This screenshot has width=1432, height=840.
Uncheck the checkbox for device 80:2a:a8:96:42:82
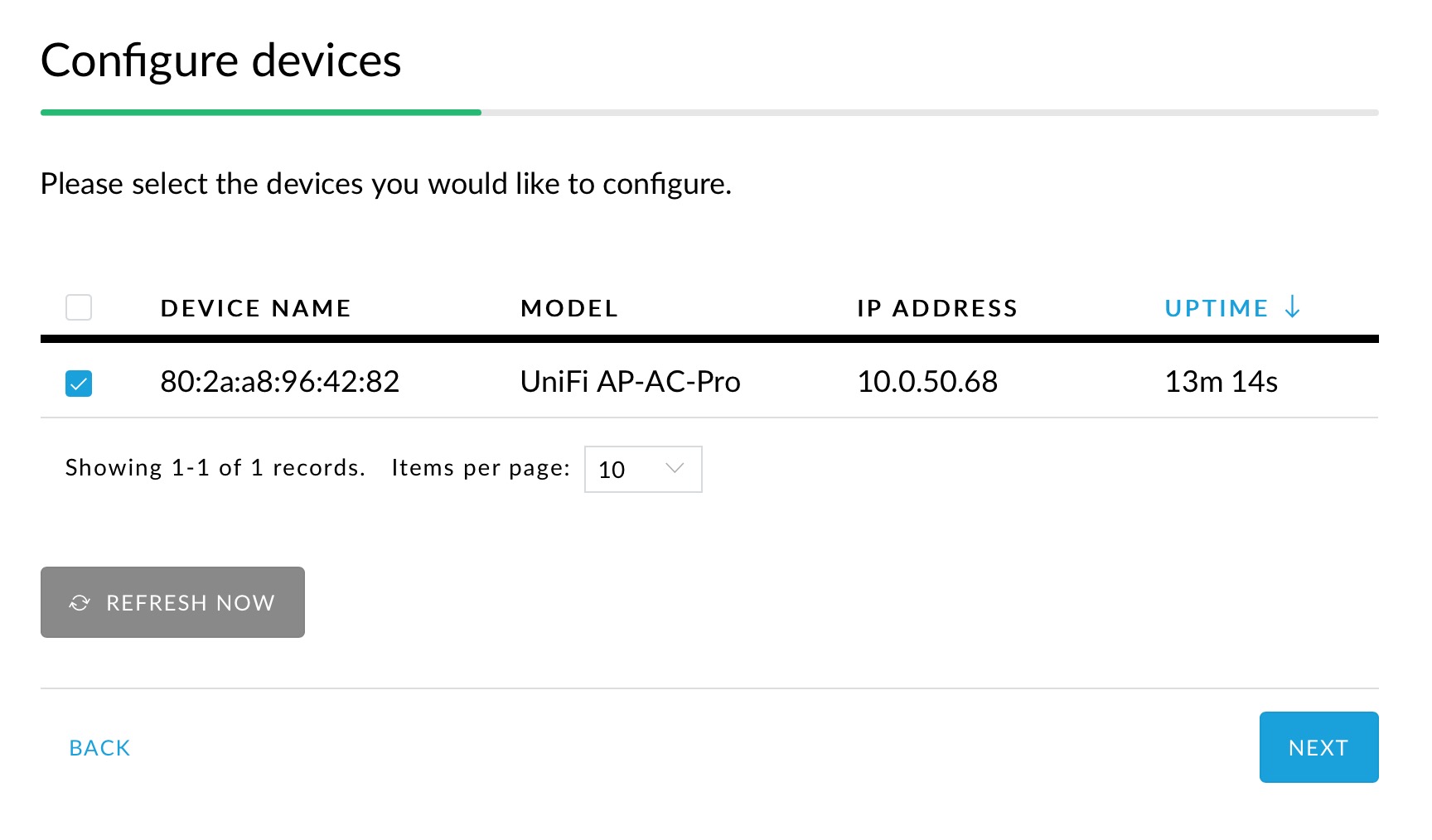pos(79,384)
